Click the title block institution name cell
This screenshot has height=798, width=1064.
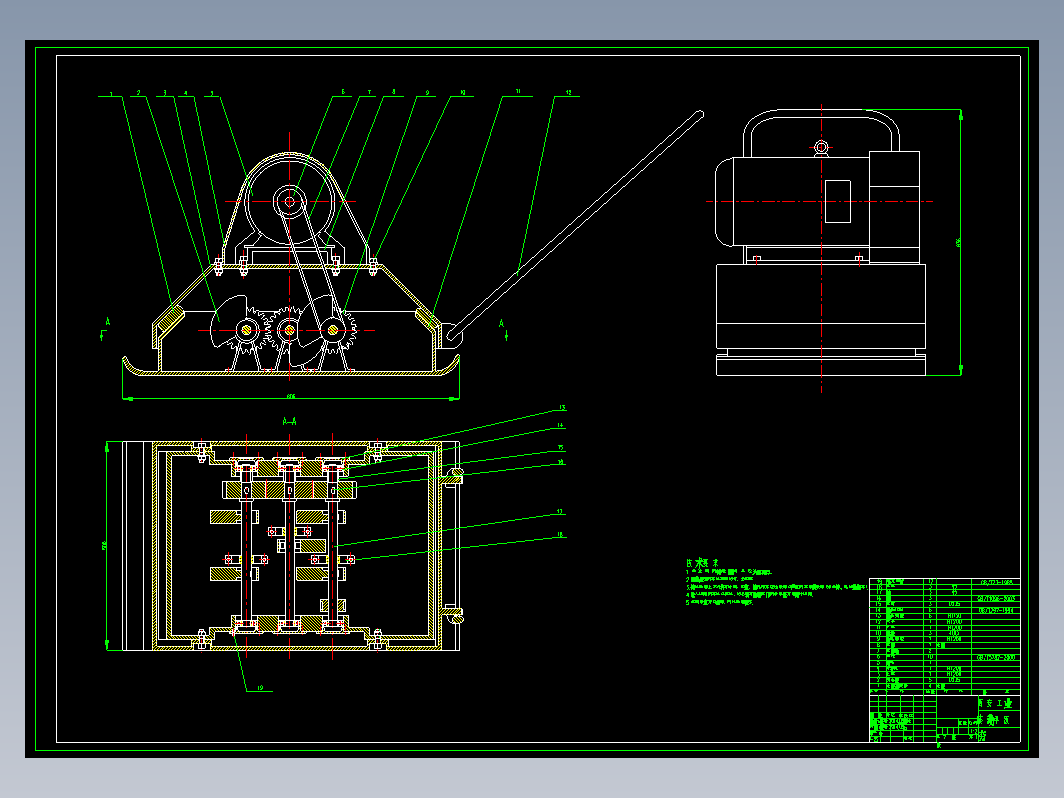(998, 704)
